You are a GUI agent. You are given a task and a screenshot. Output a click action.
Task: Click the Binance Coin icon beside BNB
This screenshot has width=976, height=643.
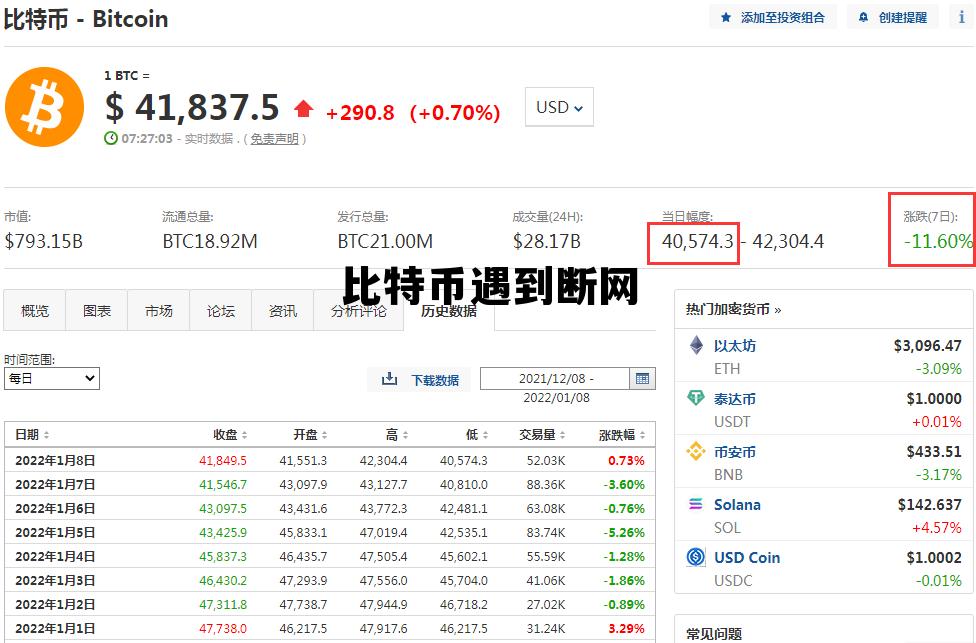tap(696, 452)
